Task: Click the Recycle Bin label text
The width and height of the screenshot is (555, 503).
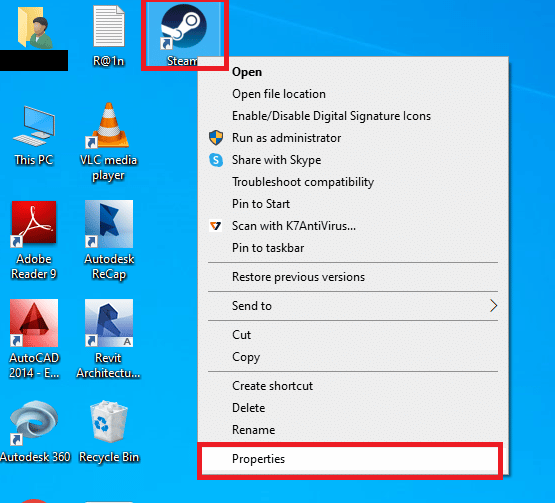Action: click(109, 457)
